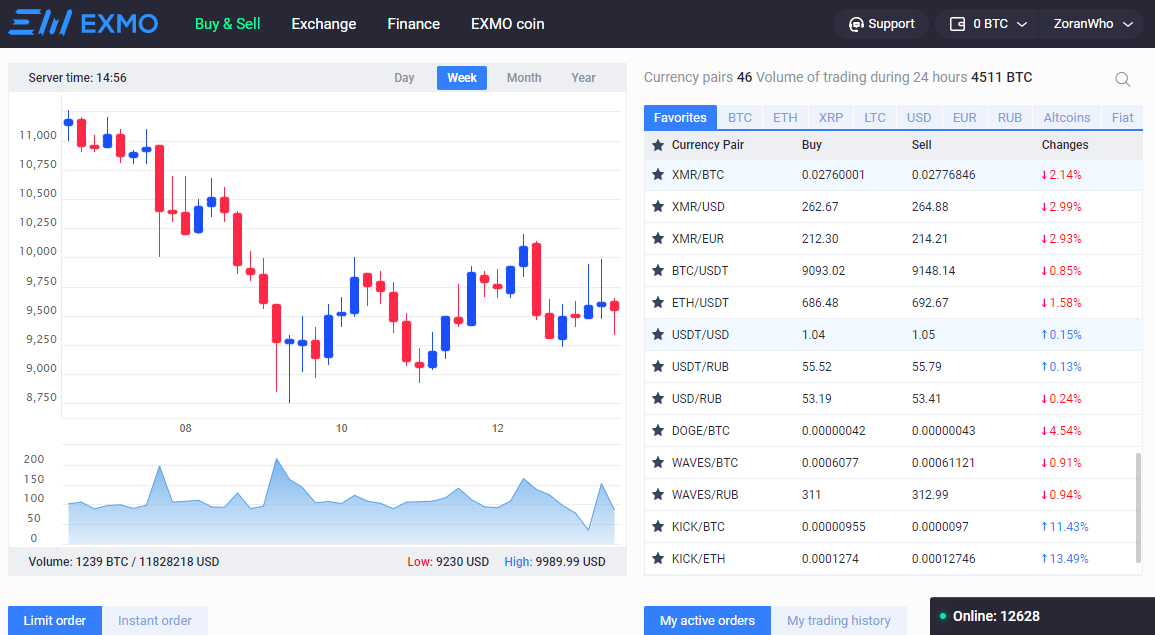Click the EXMO logo
This screenshot has width=1155, height=635.
(83, 24)
